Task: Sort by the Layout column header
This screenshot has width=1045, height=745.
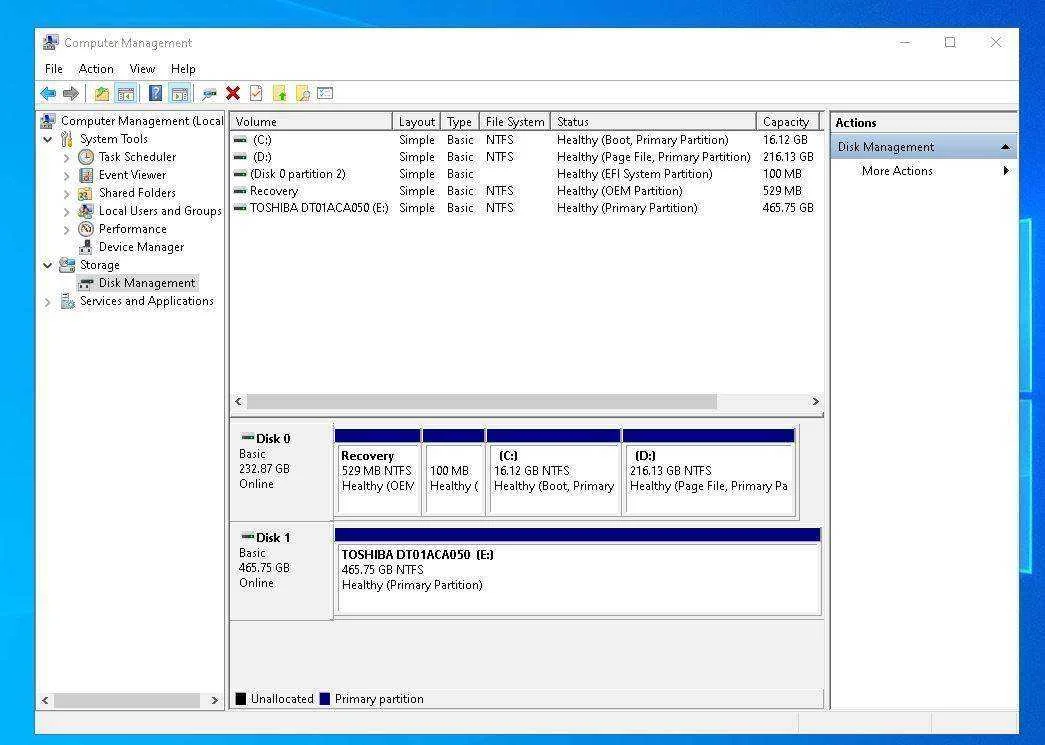Action: click(417, 121)
